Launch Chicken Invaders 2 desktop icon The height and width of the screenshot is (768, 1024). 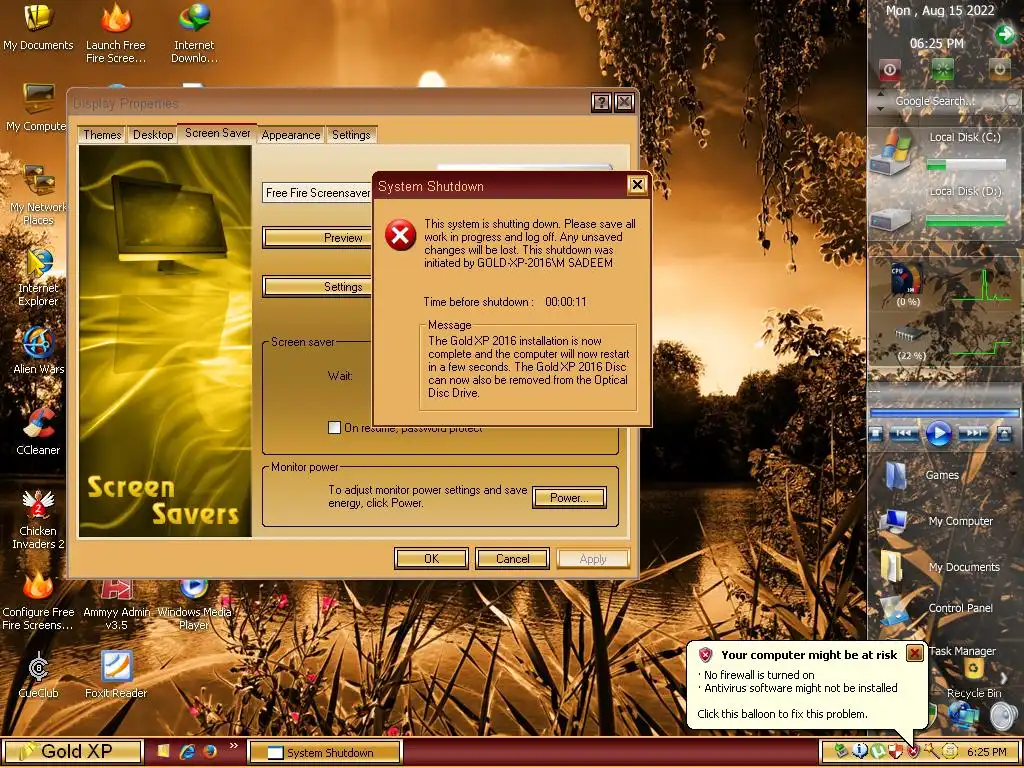(38, 519)
